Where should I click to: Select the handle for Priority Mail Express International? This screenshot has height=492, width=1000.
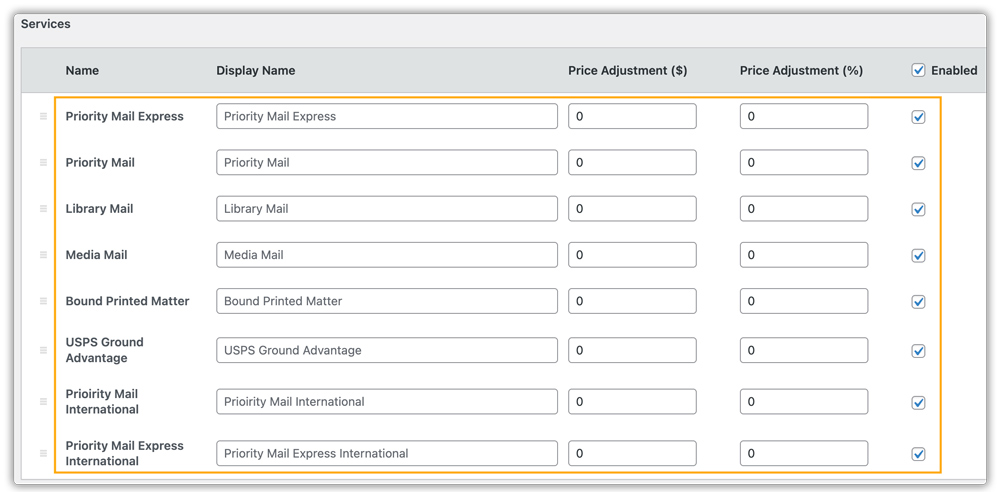tap(43, 453)
